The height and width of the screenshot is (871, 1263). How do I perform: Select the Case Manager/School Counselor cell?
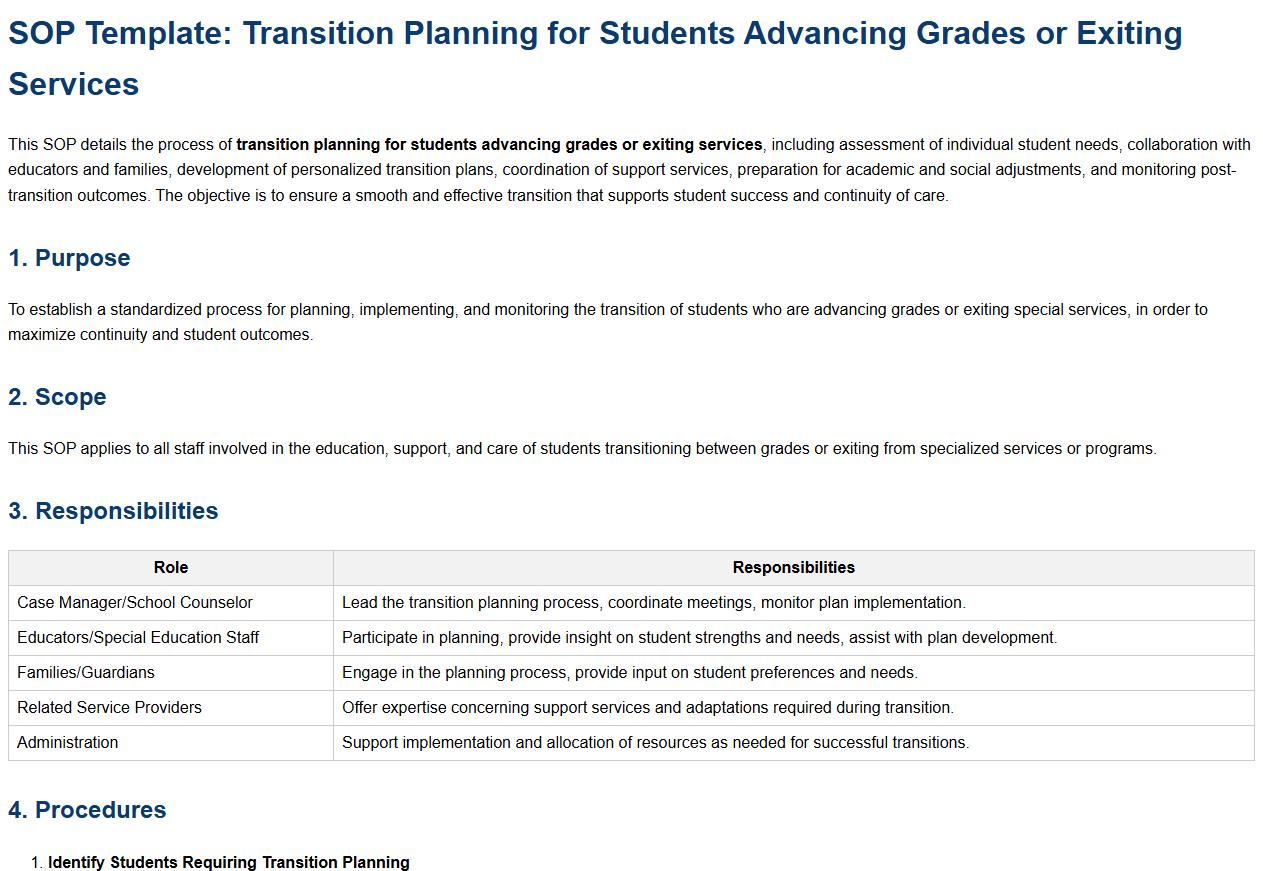135,603
